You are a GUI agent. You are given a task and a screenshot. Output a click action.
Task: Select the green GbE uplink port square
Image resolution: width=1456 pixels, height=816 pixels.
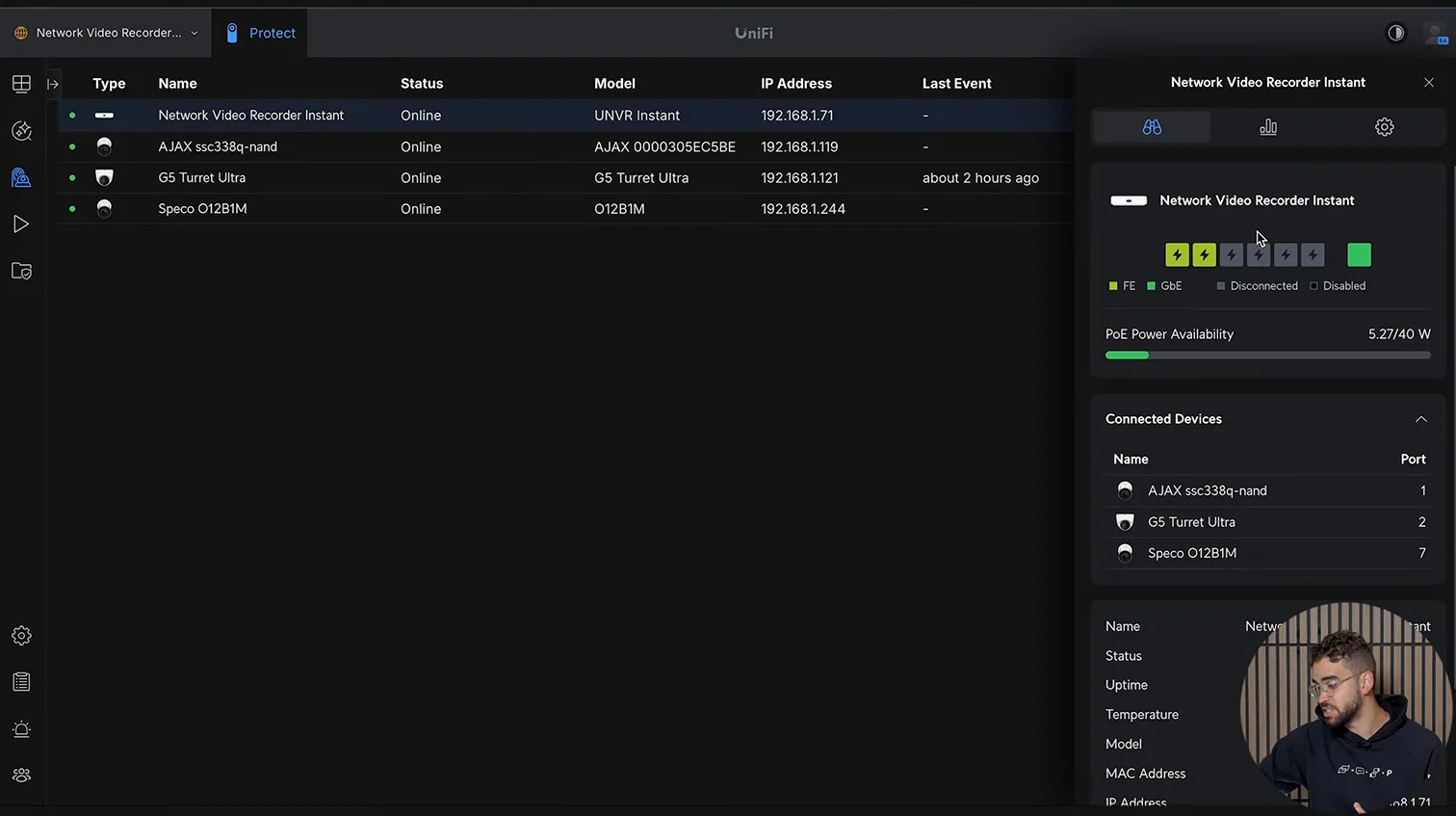1359,255
